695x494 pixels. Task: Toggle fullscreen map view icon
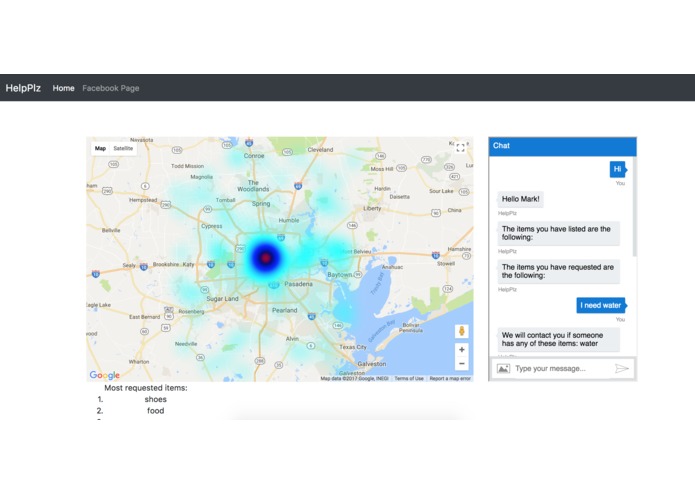[x=461, y=148]
